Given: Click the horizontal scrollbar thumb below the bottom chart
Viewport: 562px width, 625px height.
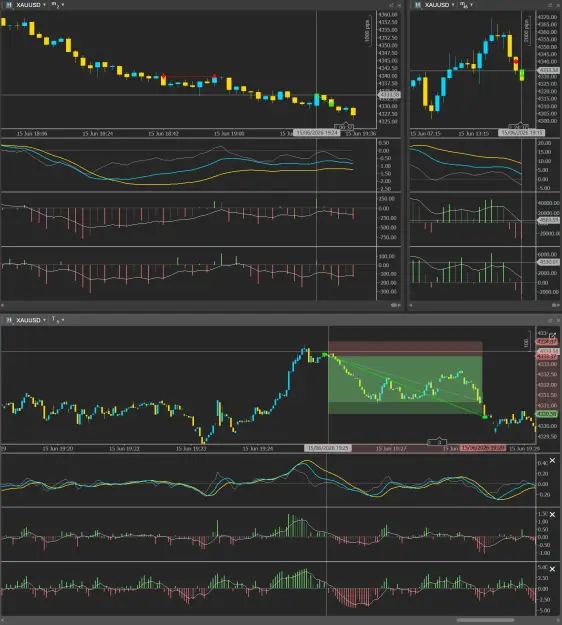Looking at the screenshot, I should tap(485, 620).
